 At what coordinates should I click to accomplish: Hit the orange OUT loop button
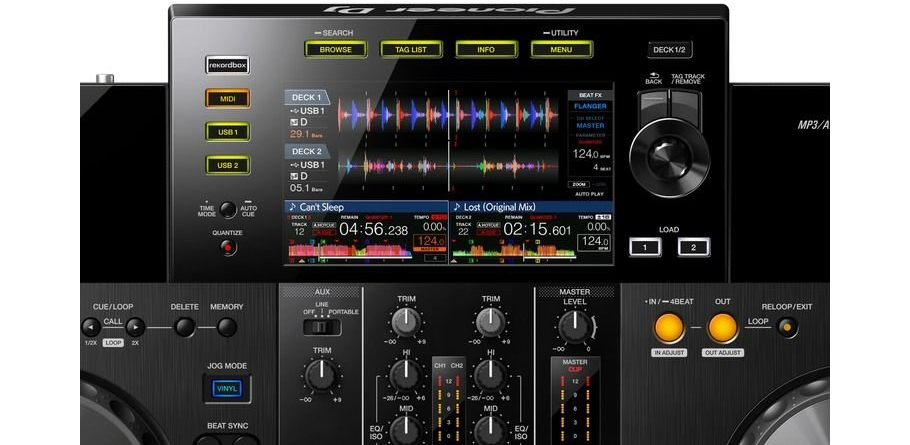[x=723, y=328]
